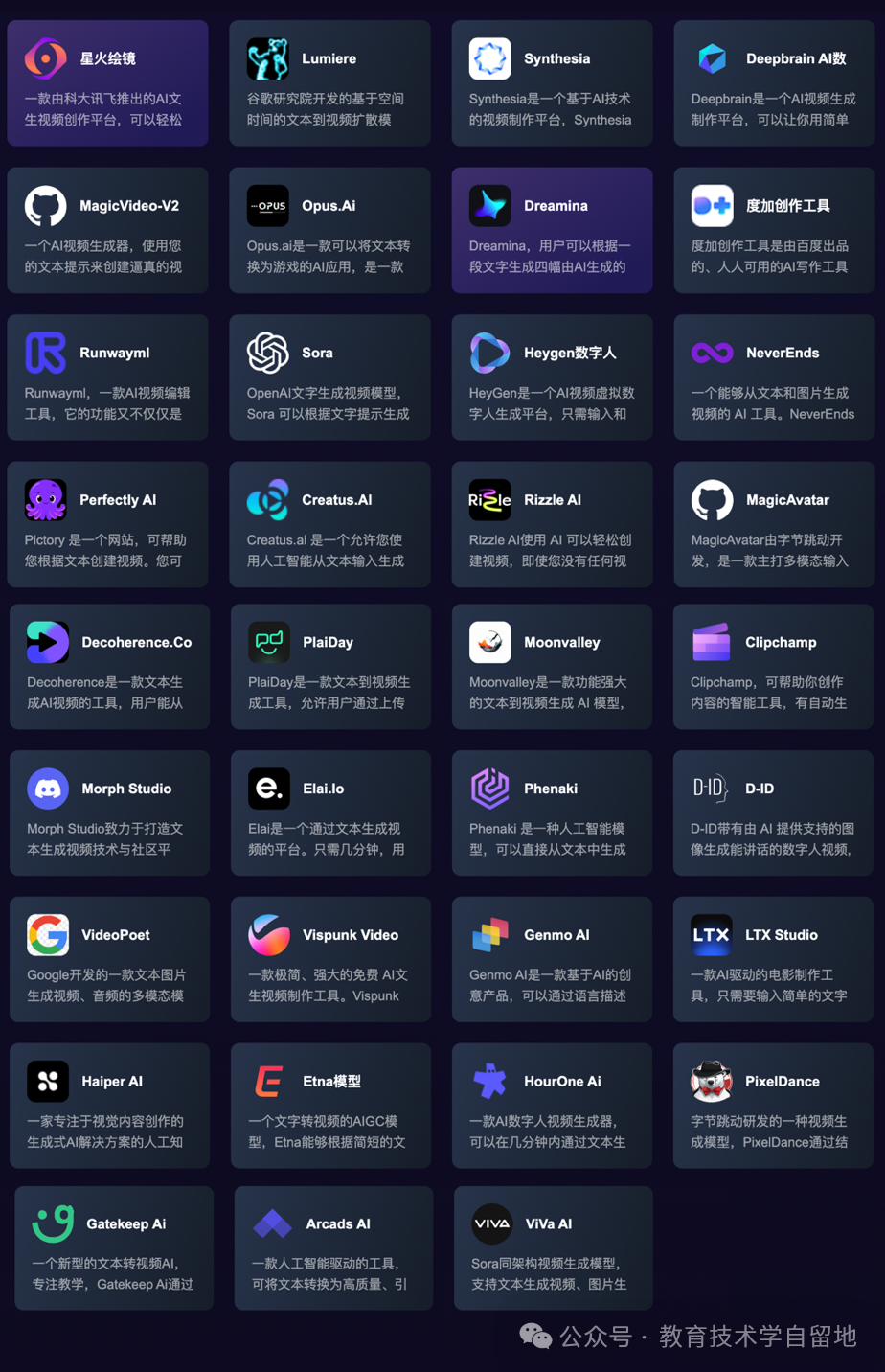Click the LTX Studio logo icon
Screen dimensions: 885x1372
pos(711,935)
